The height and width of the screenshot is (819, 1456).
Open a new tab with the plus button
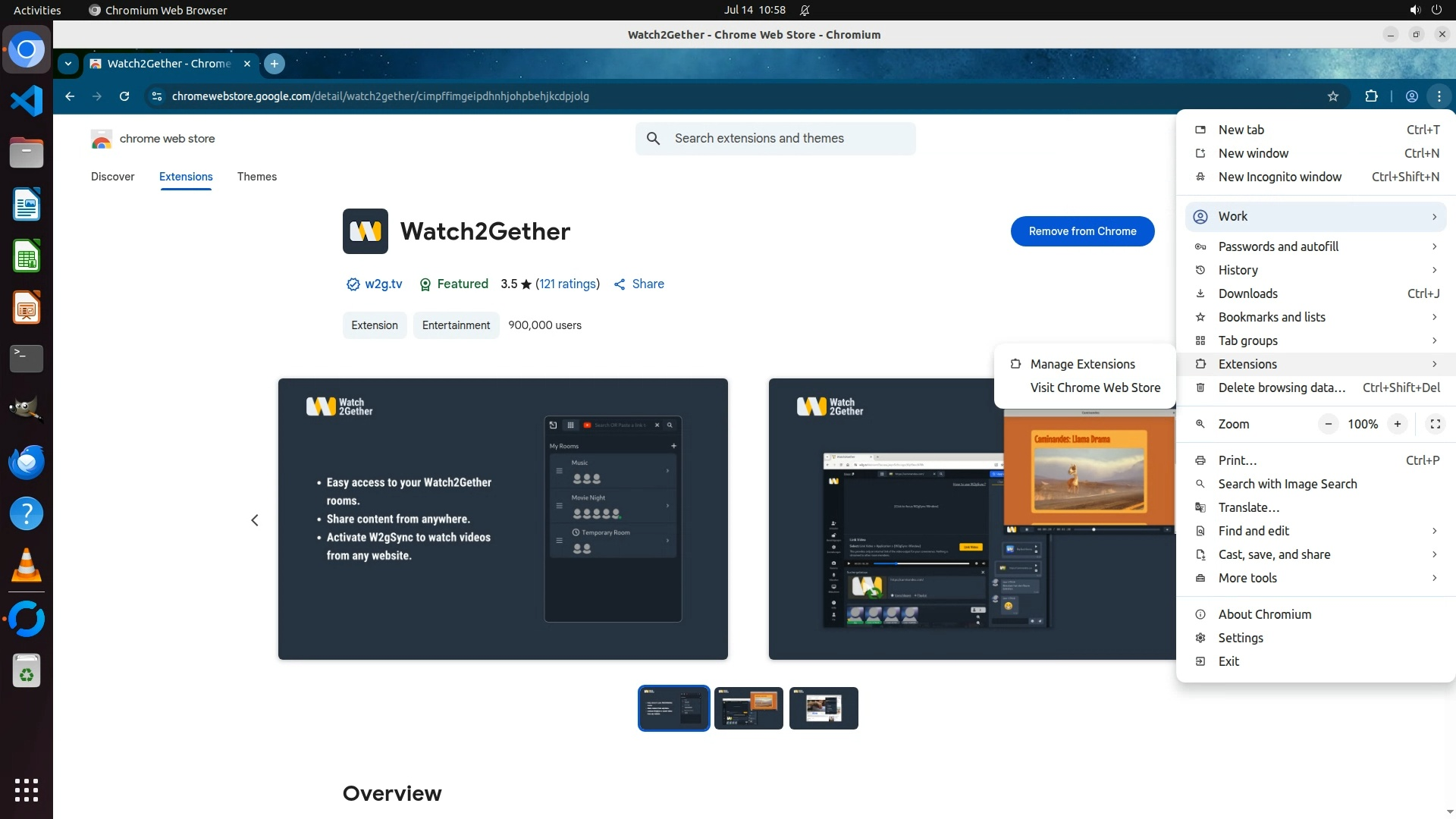275,64
